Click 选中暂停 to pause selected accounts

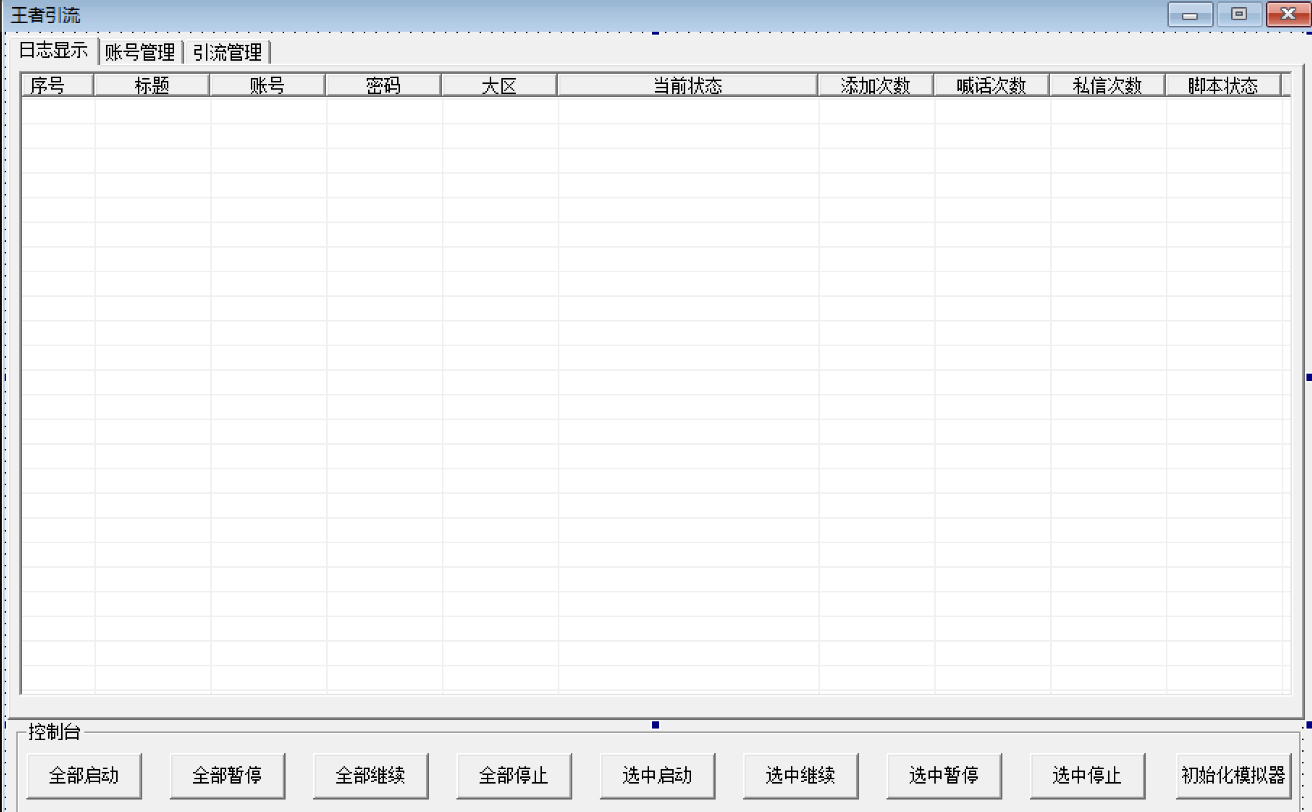tap(943, 775)
